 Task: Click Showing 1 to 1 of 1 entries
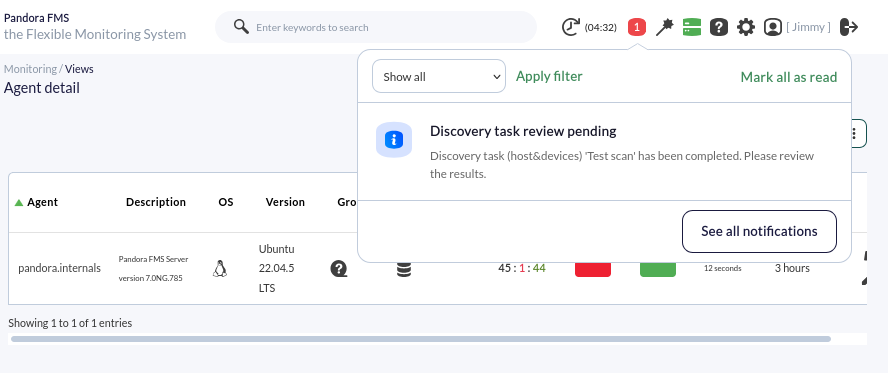(70, 323)
